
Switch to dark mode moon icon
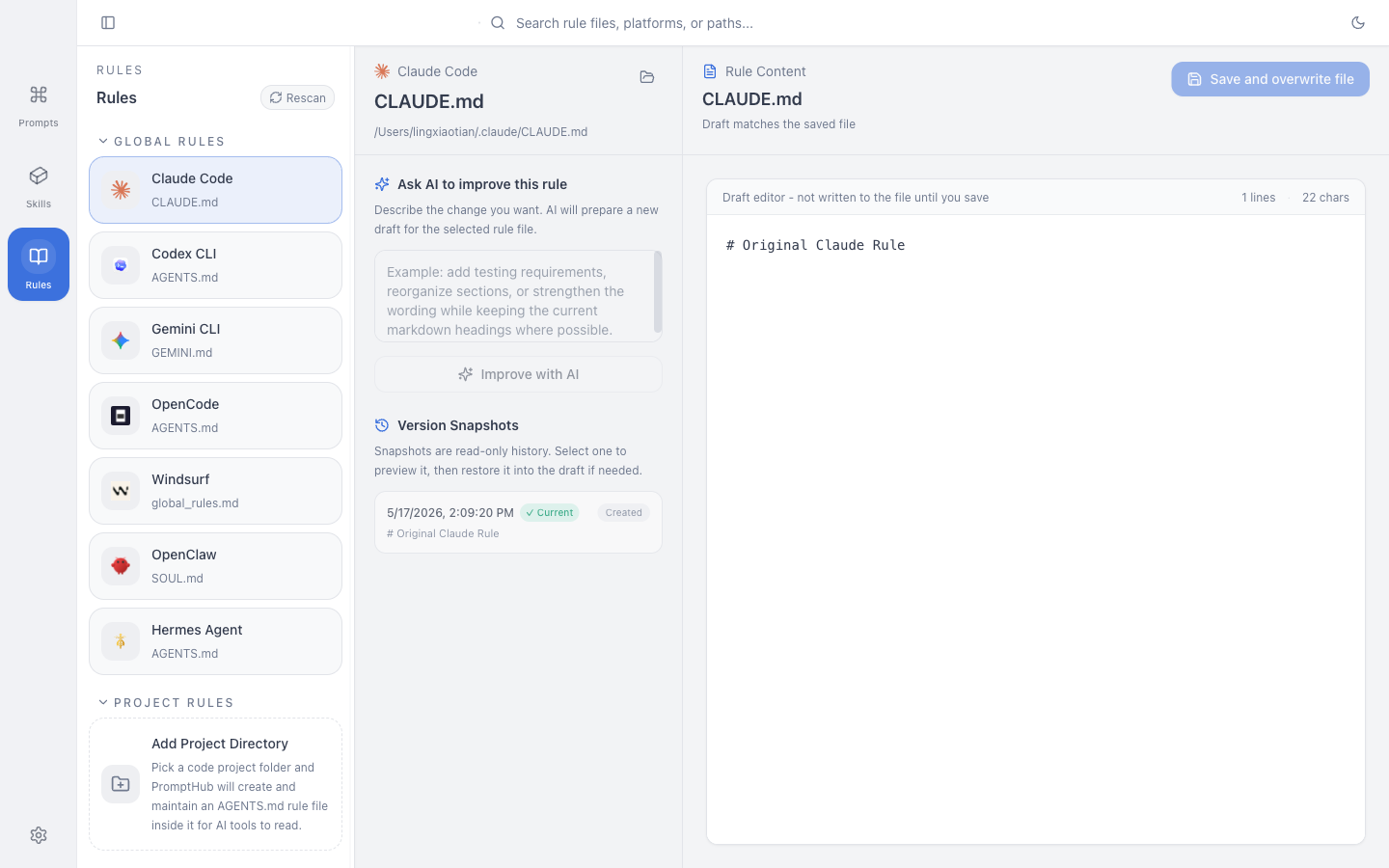pos(1358,23)
